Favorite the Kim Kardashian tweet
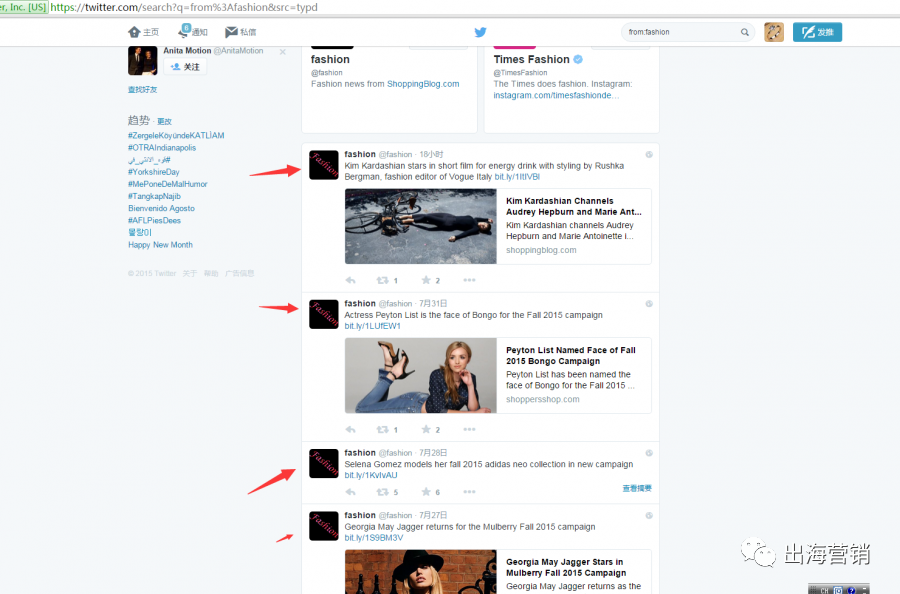The width and height of the screenshot is (900, 594). 426,280
